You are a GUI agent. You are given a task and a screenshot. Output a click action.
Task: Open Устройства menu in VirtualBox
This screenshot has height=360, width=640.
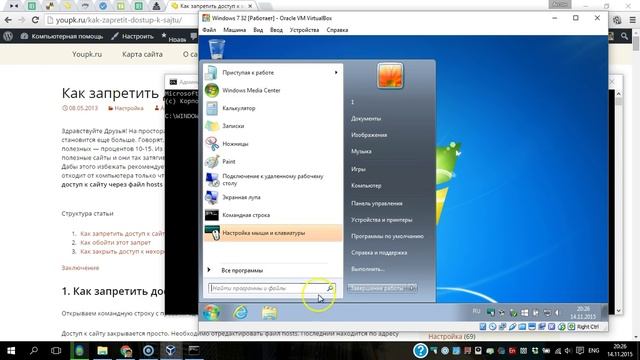pos(304,30)
